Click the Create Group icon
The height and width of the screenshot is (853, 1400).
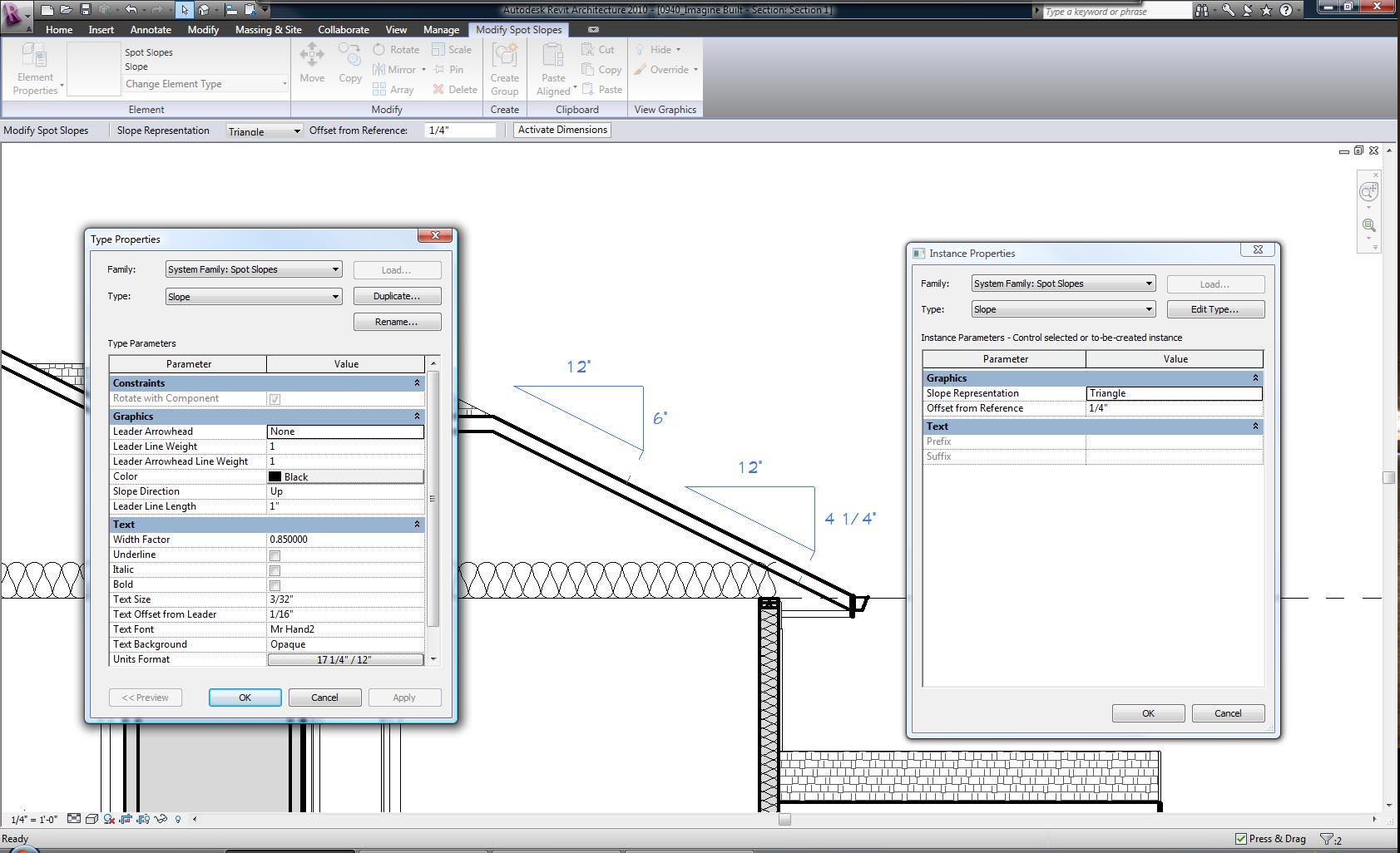(x=504, y=56)
